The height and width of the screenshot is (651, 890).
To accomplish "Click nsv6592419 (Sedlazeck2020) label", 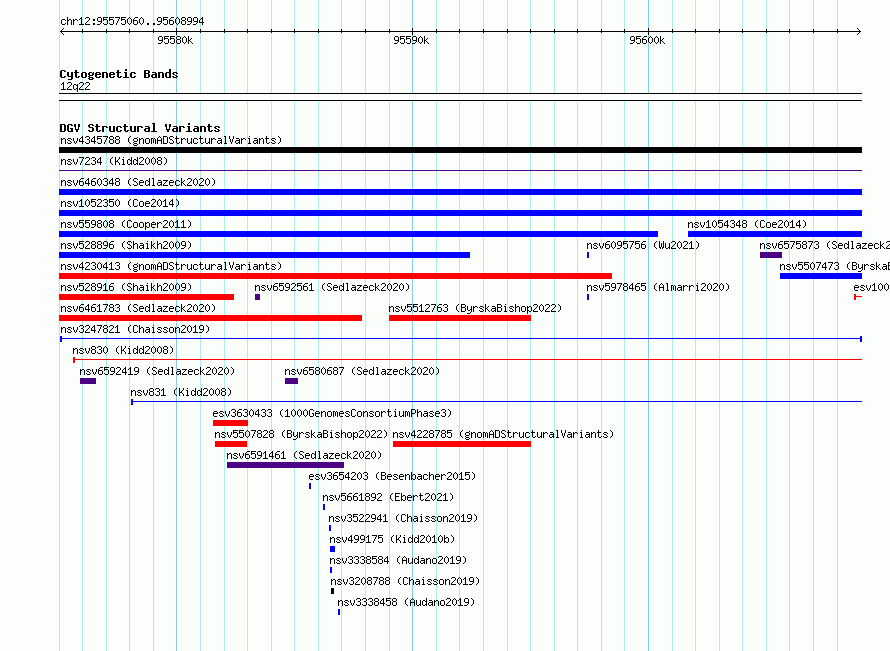I will pyautogui.click(x=157, y=371).
